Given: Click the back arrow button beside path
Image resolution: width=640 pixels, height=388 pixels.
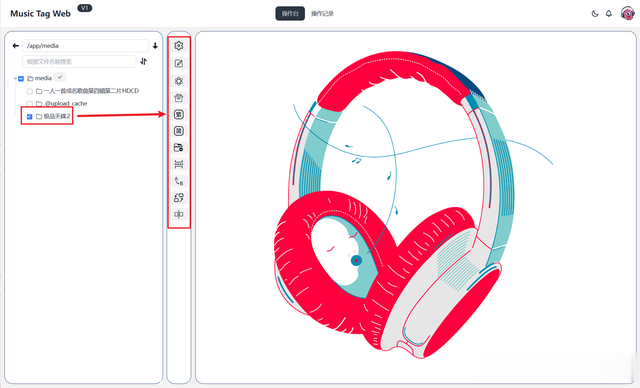Looking at the screenshot, I should 16,46.
